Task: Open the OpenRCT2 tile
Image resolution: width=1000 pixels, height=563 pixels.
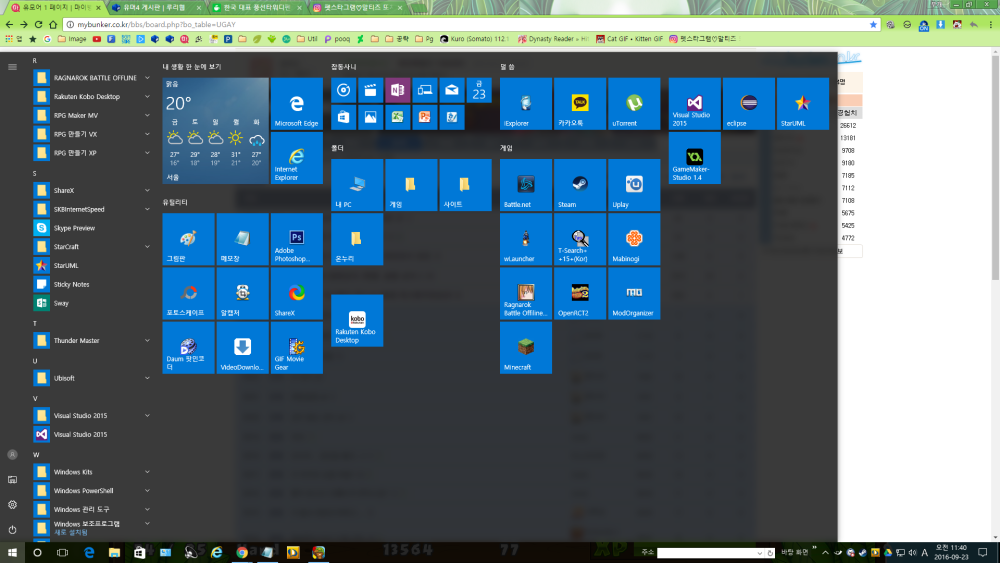Action: pyautogui.click(x=580, y=293)
